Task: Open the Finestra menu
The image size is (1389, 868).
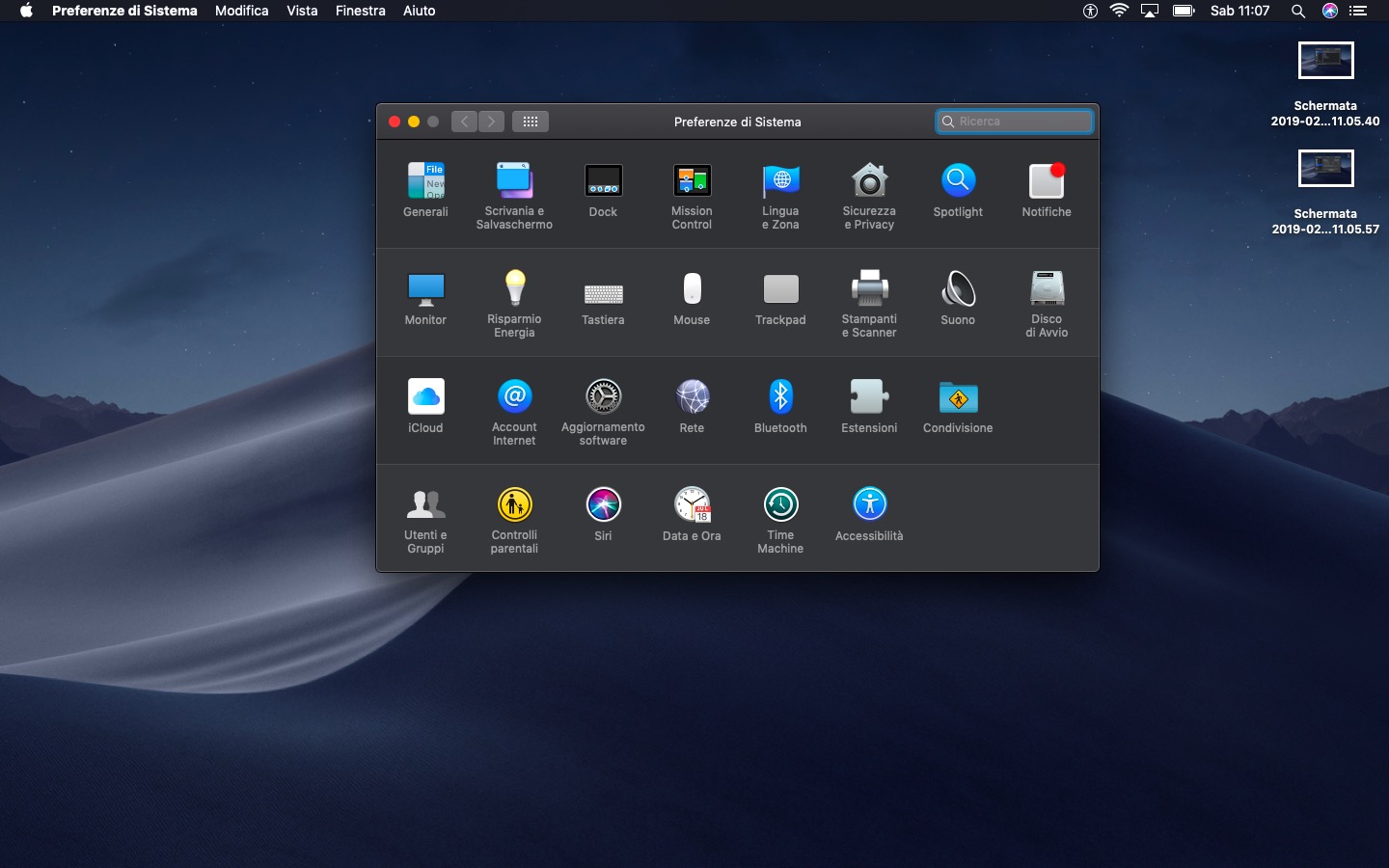Action: [x=361, y=11]
